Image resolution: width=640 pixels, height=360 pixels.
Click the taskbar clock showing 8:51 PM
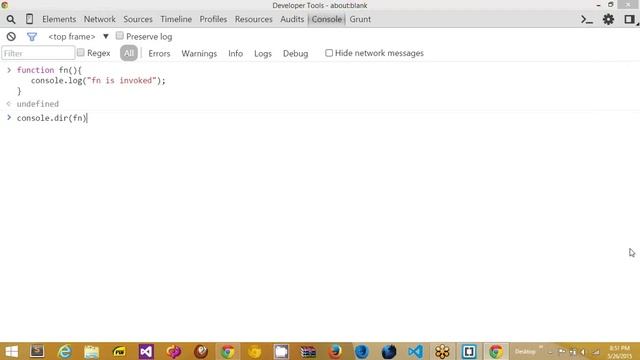click(x=620, y=352)
